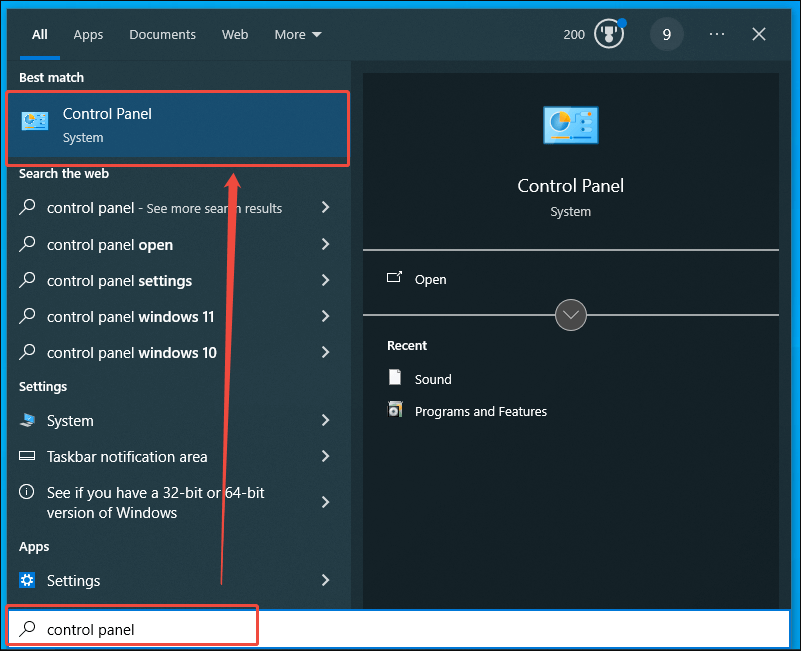Switch to the Documents tab
Image resolution: width=801 pixels, height=651 pixels.
(162, 34)
